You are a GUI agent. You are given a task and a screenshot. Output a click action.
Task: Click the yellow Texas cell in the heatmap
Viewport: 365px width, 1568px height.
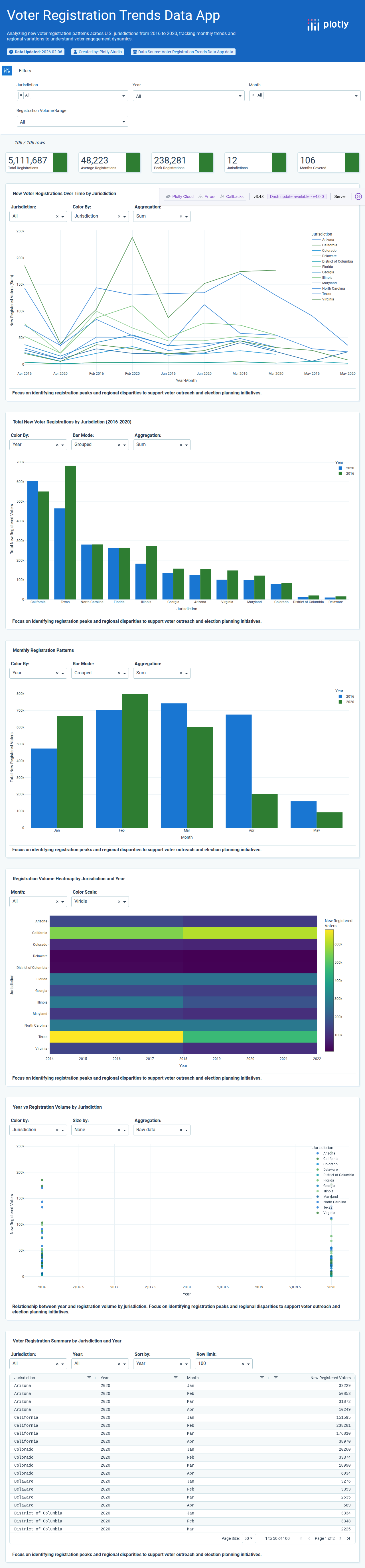[116, 1037]
